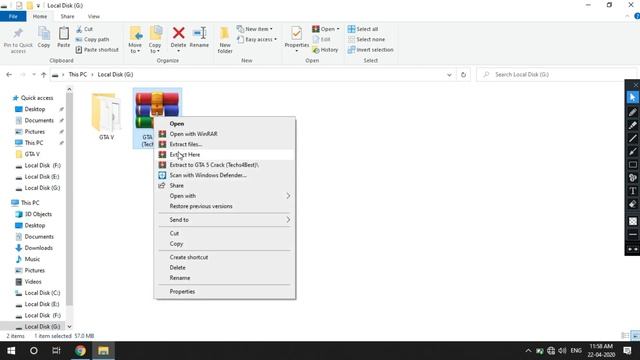640x360 pixels.
Task: Click the Search Local Disk (G:) field
Action: click(556, 75)
